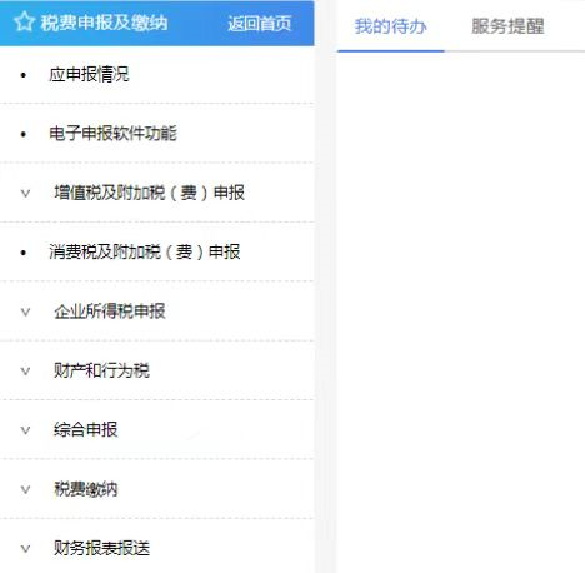
Task: Click the 税费申报及缴纳 header title
Action: 104,23
